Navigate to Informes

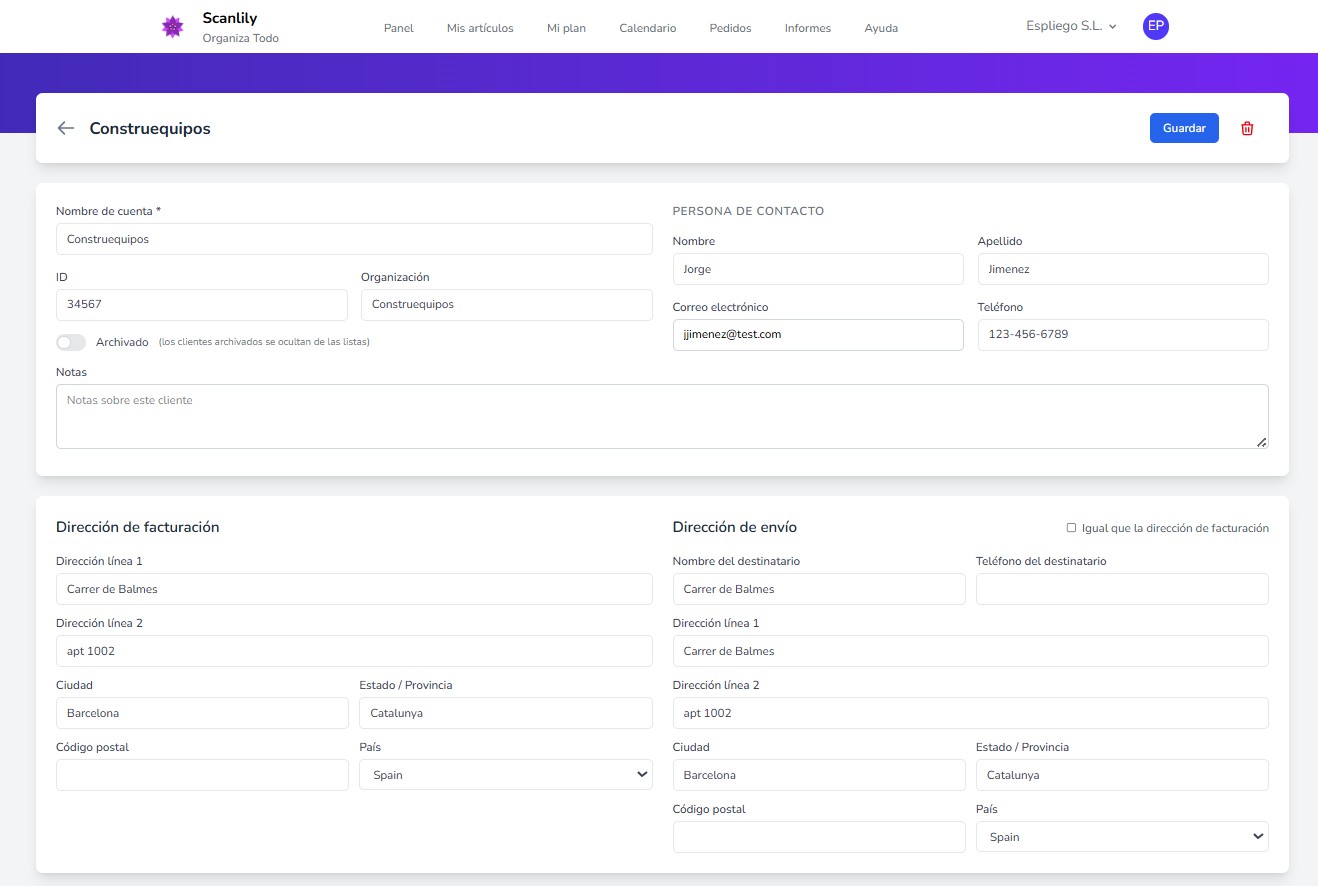[807, 28]
